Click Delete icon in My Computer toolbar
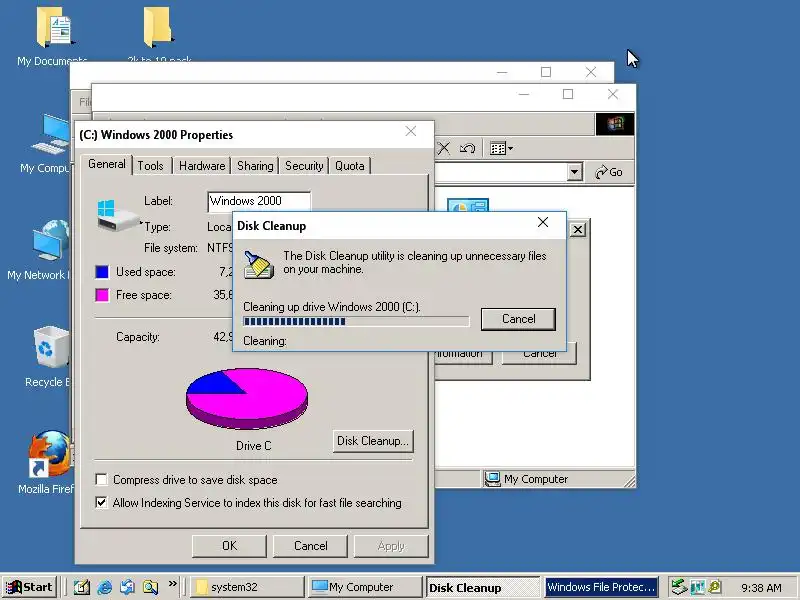This screenshot has height=600, width=800. point(444,148)
